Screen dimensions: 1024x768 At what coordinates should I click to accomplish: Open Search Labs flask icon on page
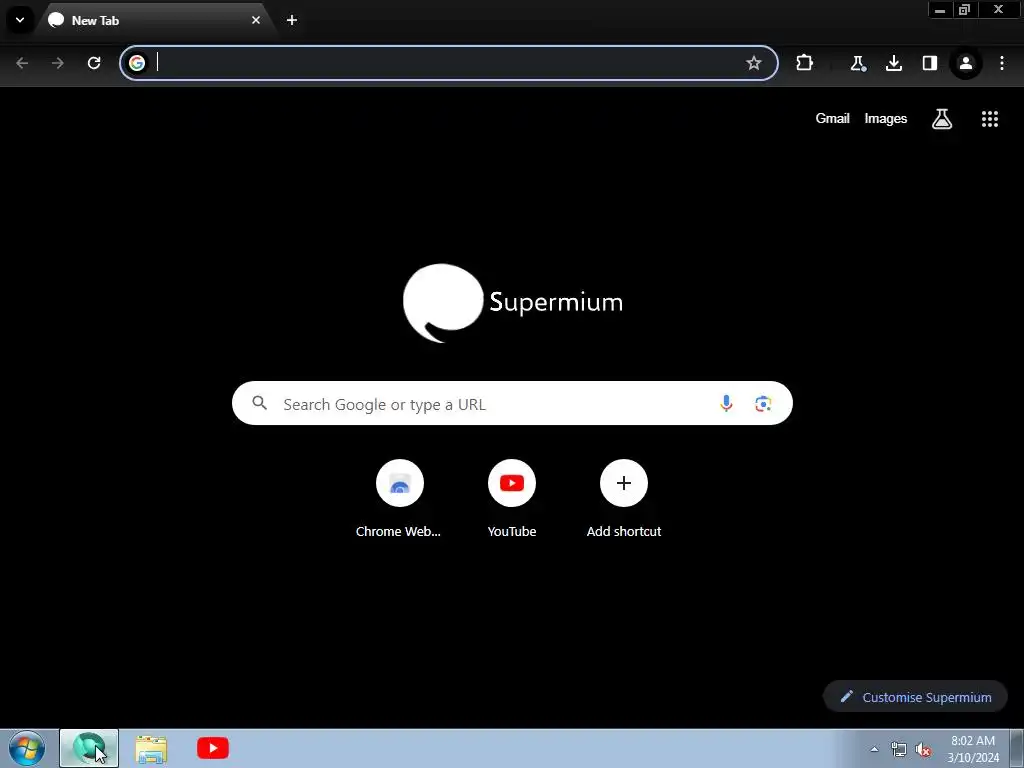click(942, 118)
